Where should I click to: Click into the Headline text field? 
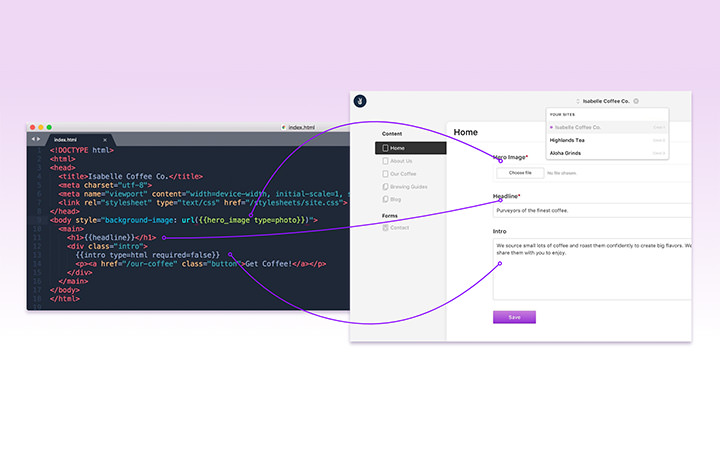(592, 211)
